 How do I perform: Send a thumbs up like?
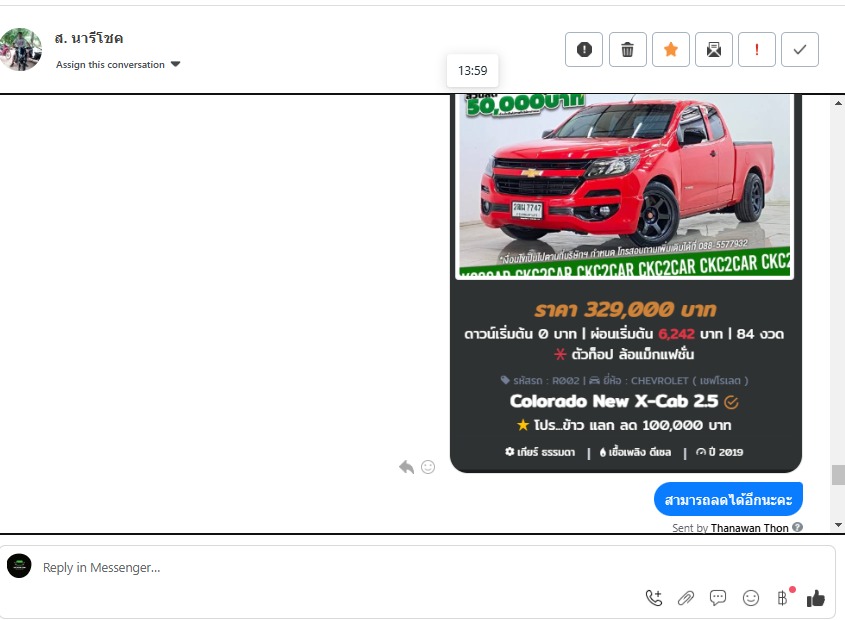[815, 597]
